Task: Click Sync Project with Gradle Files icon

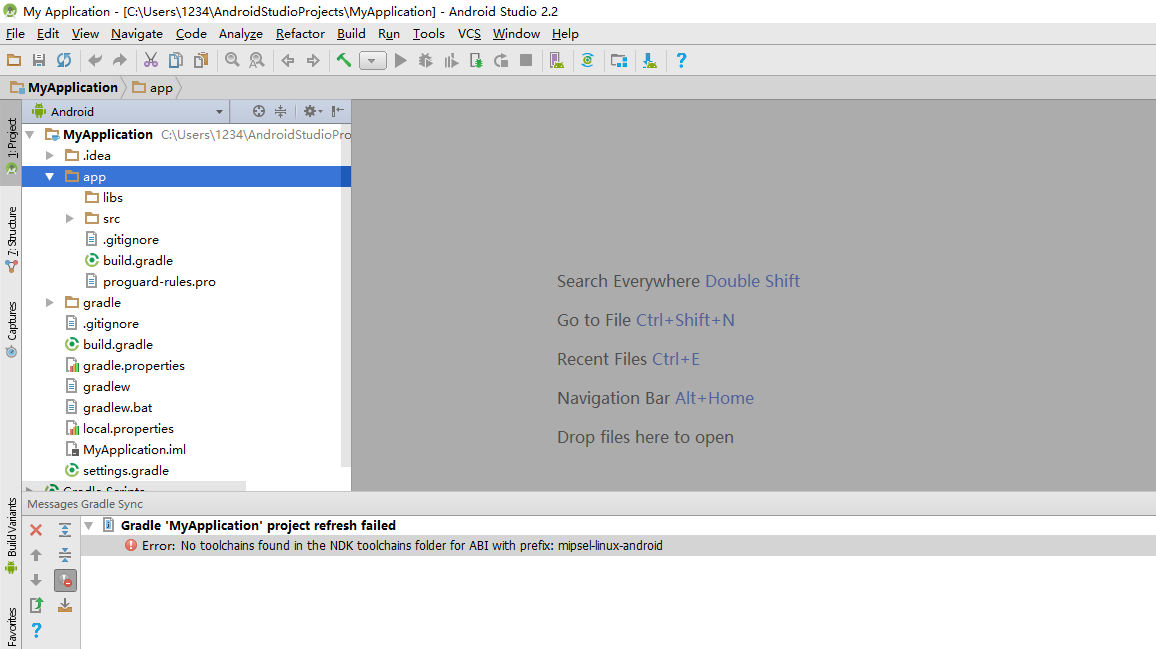Action: pyautogui.click(x=588, y=60)
